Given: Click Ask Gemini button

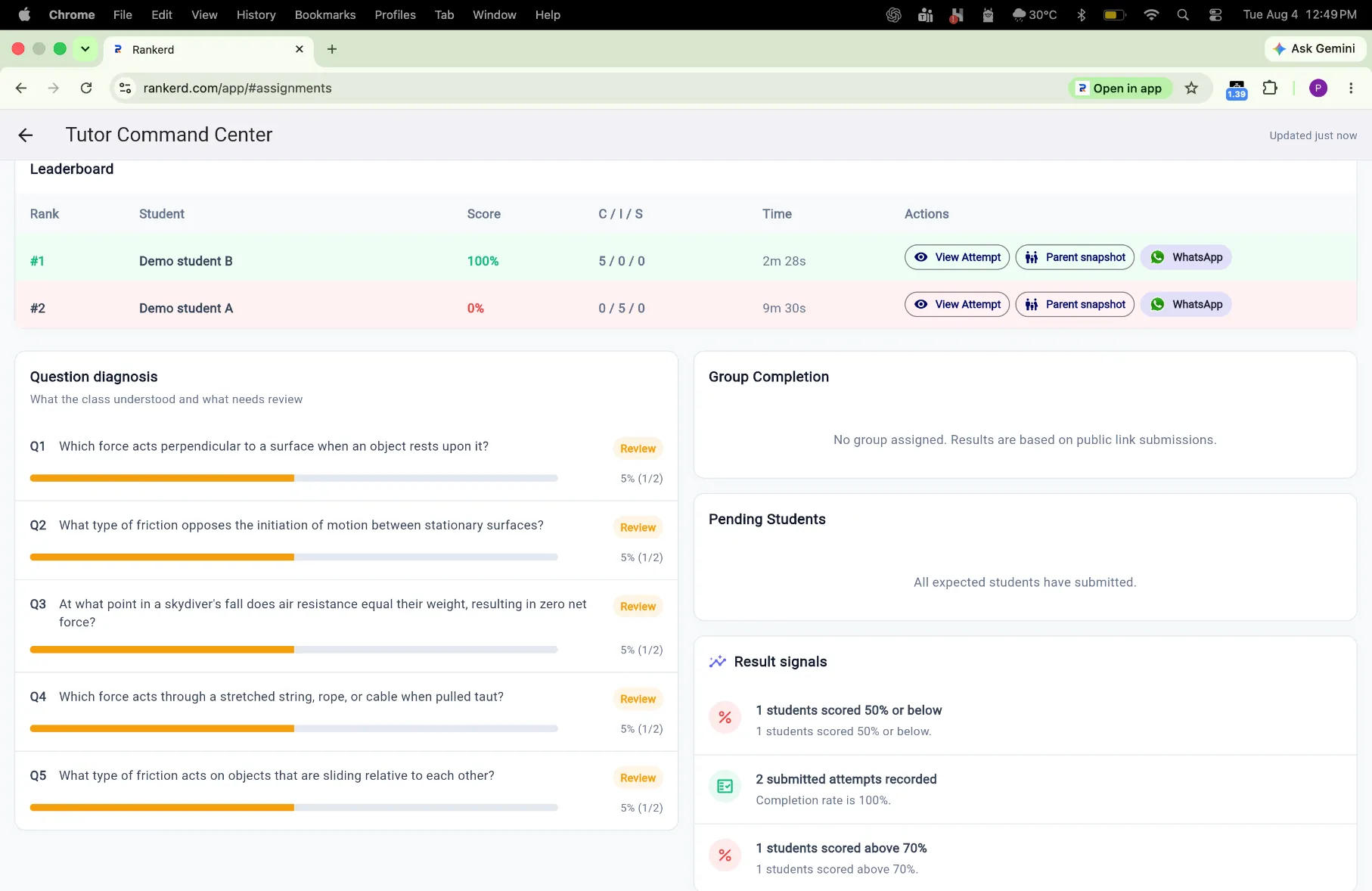Looking at the screenshot, I should (1315, 48).
